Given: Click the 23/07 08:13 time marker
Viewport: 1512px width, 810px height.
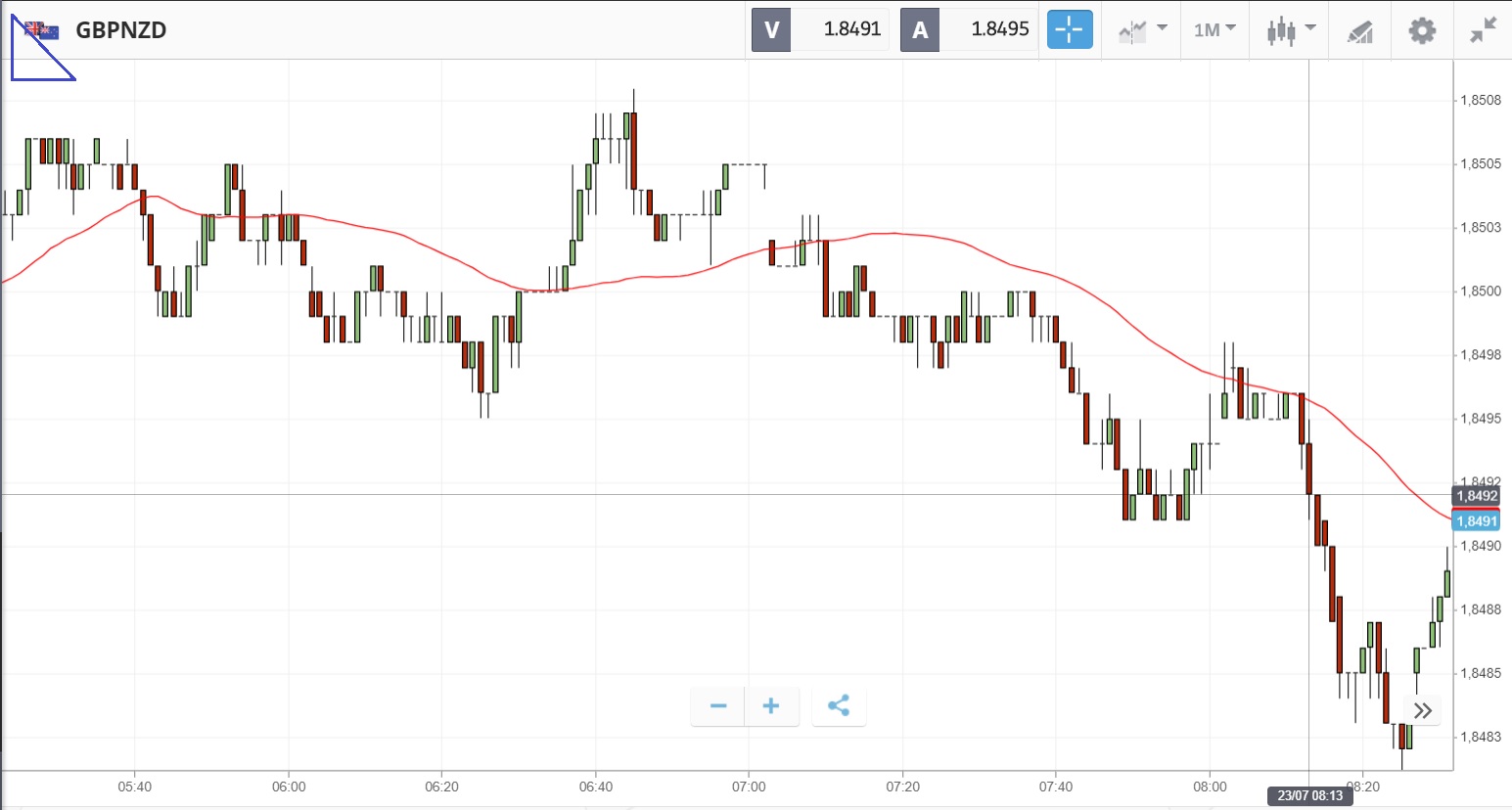Looking at the screenshot, I should pyautogui.click(x=1309, y=795).
